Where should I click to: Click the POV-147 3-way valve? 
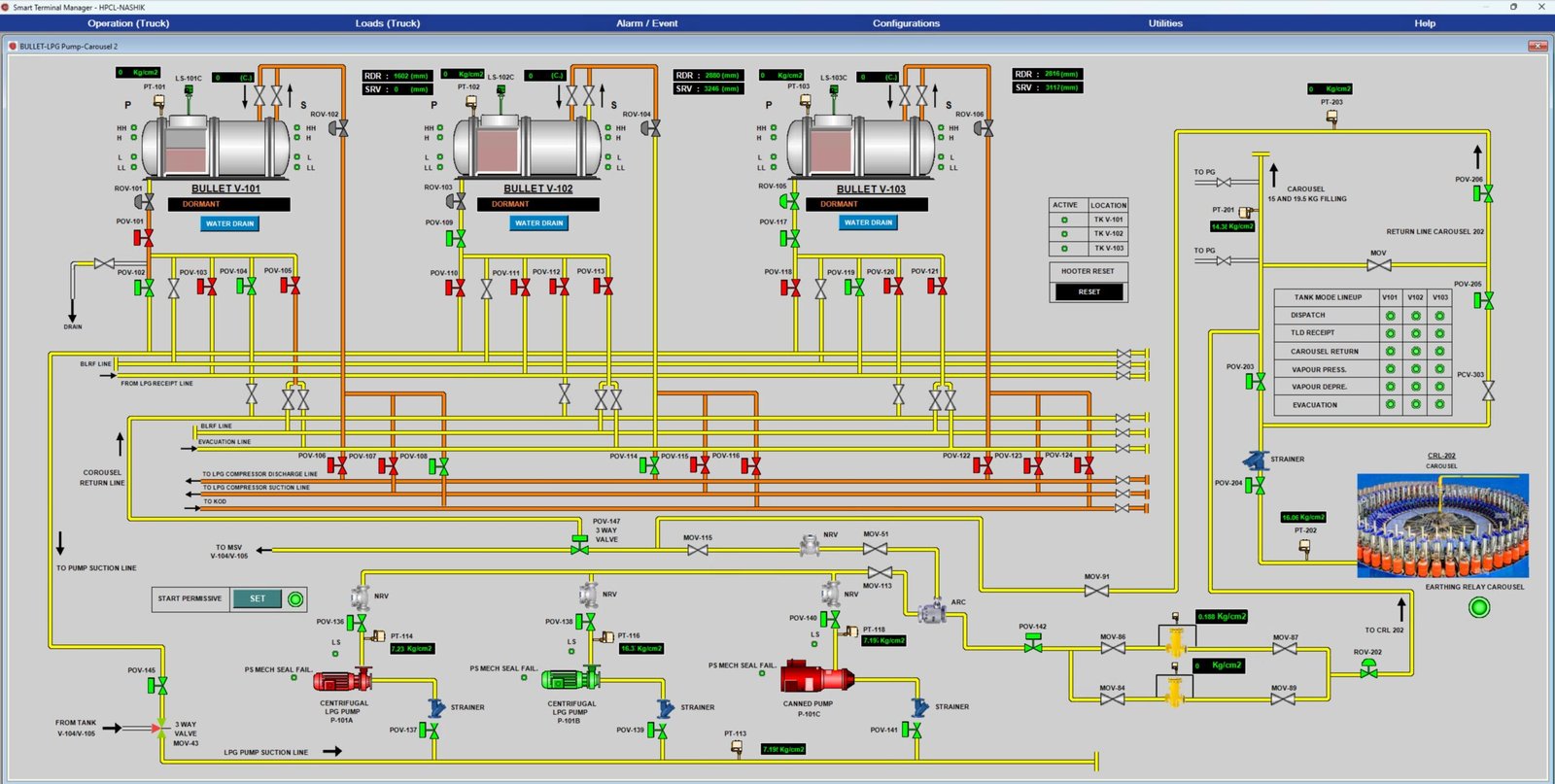(x=579, y=544)
